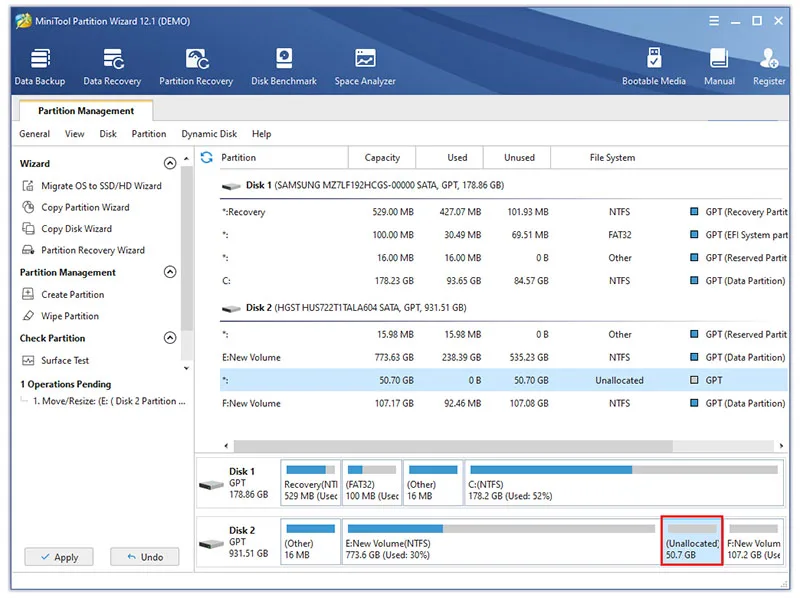
Task: Select the Partition Management tab
Action: 86,111
